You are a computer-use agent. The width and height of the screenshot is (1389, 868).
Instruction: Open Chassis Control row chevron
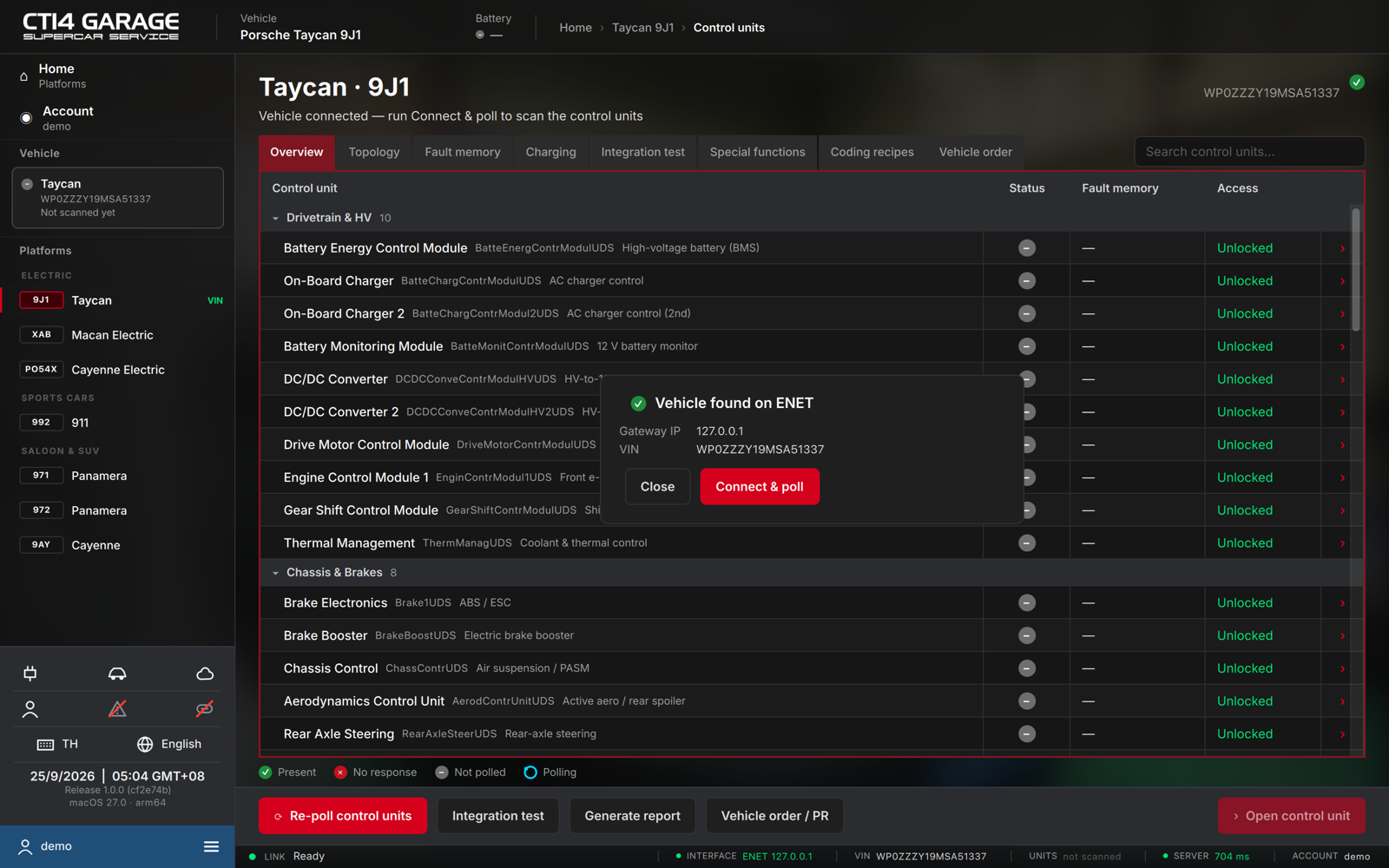[1342, 668]
